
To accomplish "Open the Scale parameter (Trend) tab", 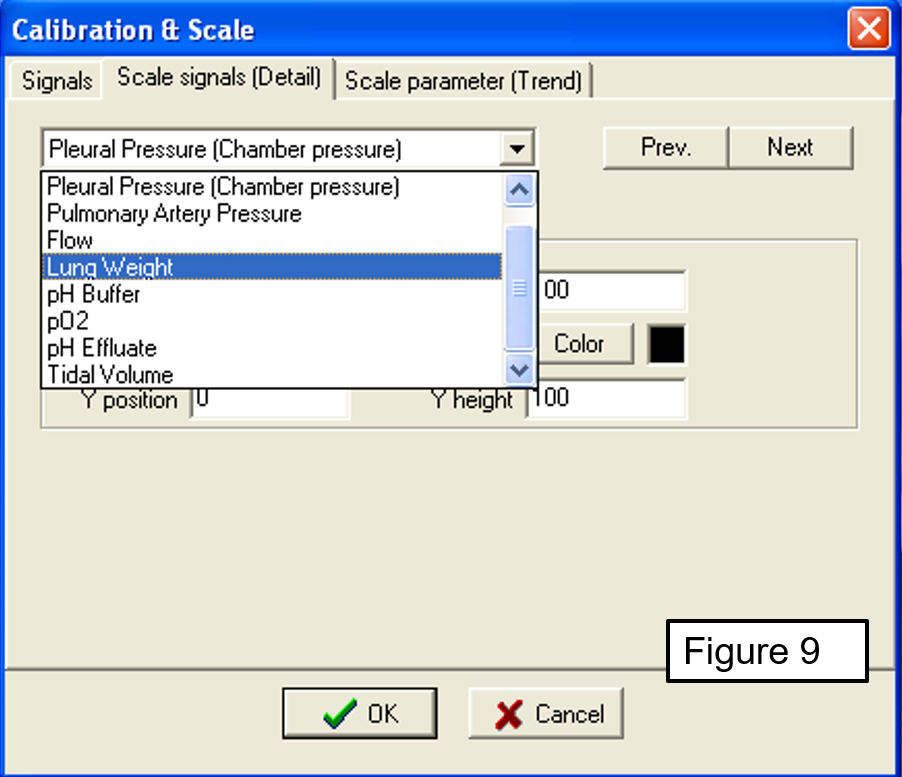I will coord(463,81).
